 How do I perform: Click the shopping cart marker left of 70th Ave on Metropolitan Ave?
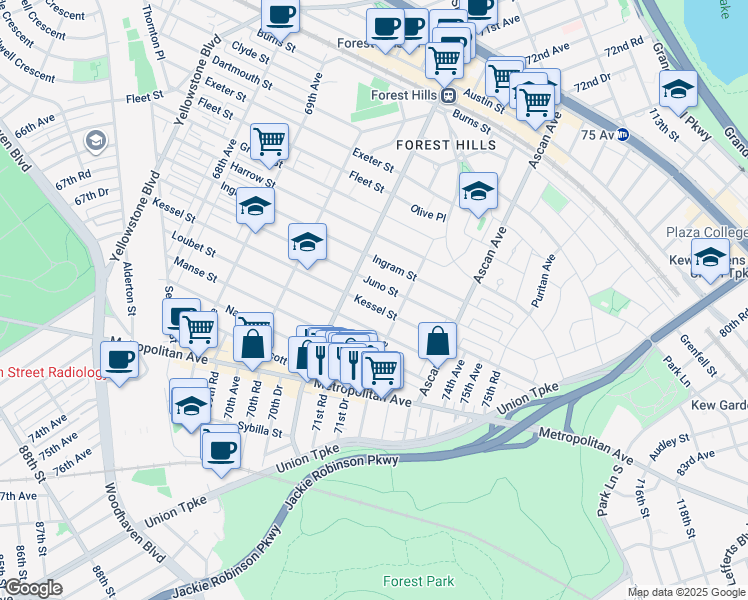199,330
